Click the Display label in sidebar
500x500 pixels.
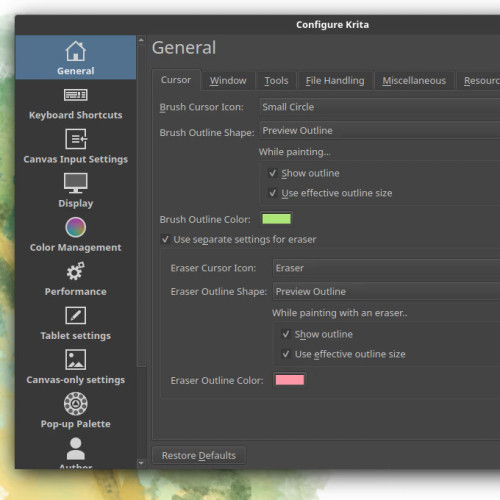[x=76, y=203]
